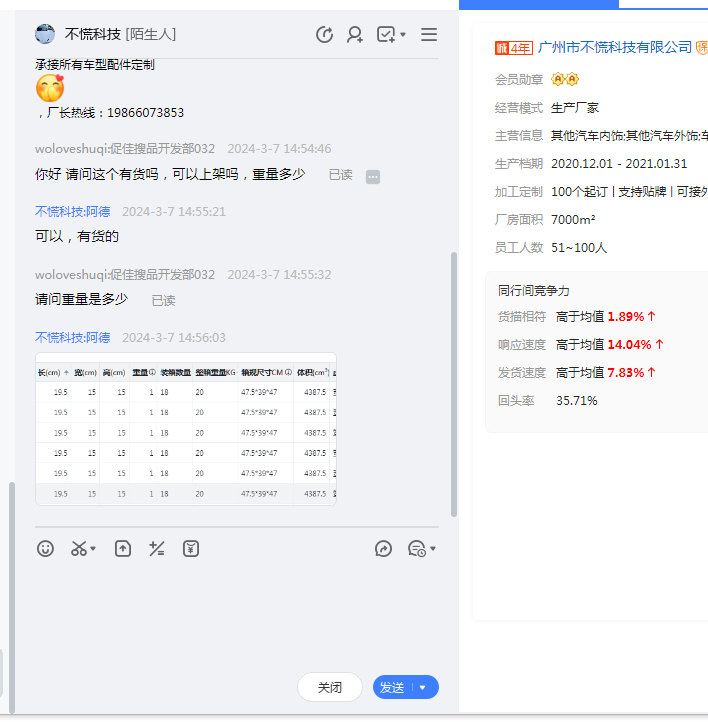
Task: Click the yuan payment order icon
Action: pyautogui.click(x=191, y=549)
